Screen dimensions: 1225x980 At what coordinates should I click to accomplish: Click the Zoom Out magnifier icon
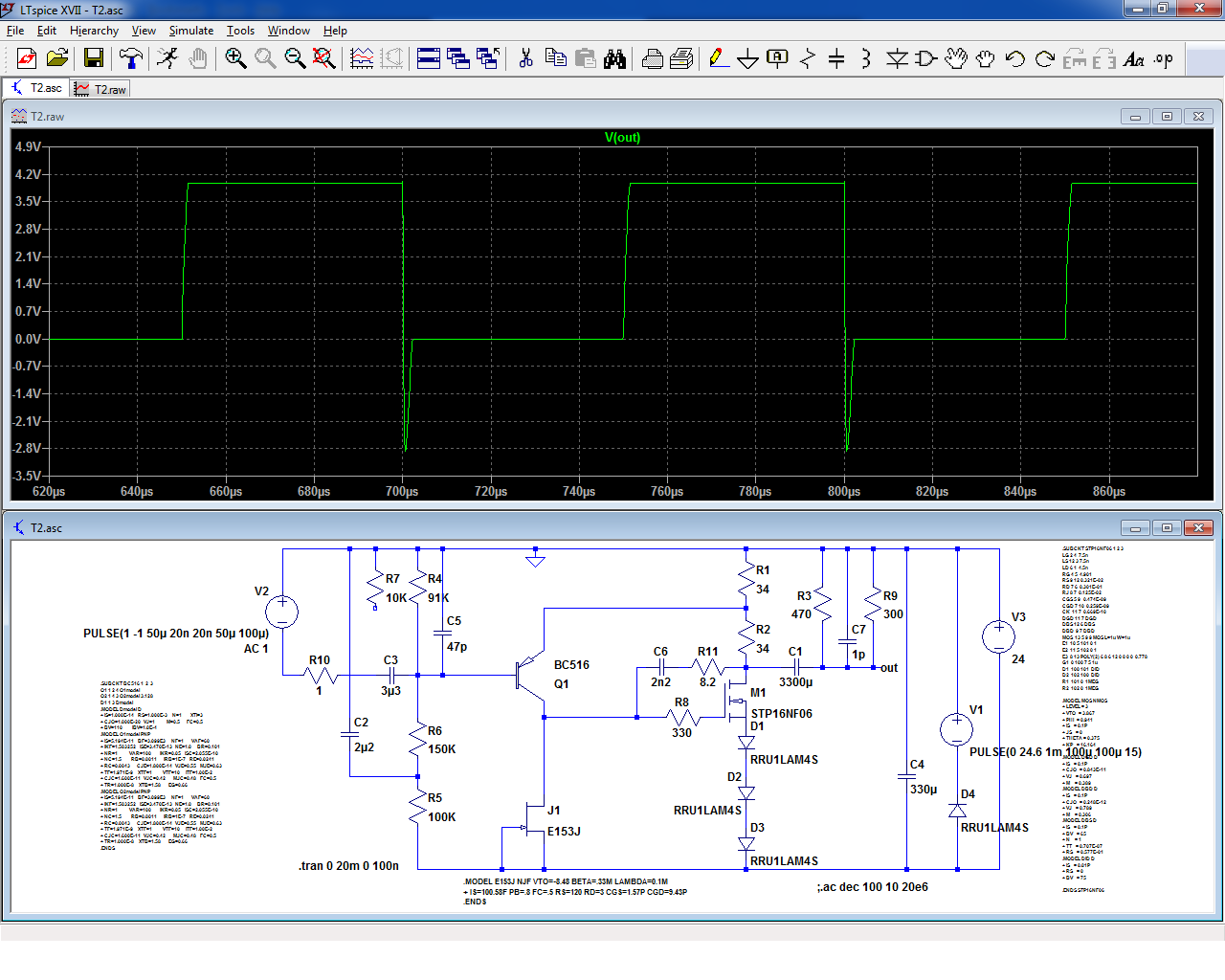coord(295,58)
